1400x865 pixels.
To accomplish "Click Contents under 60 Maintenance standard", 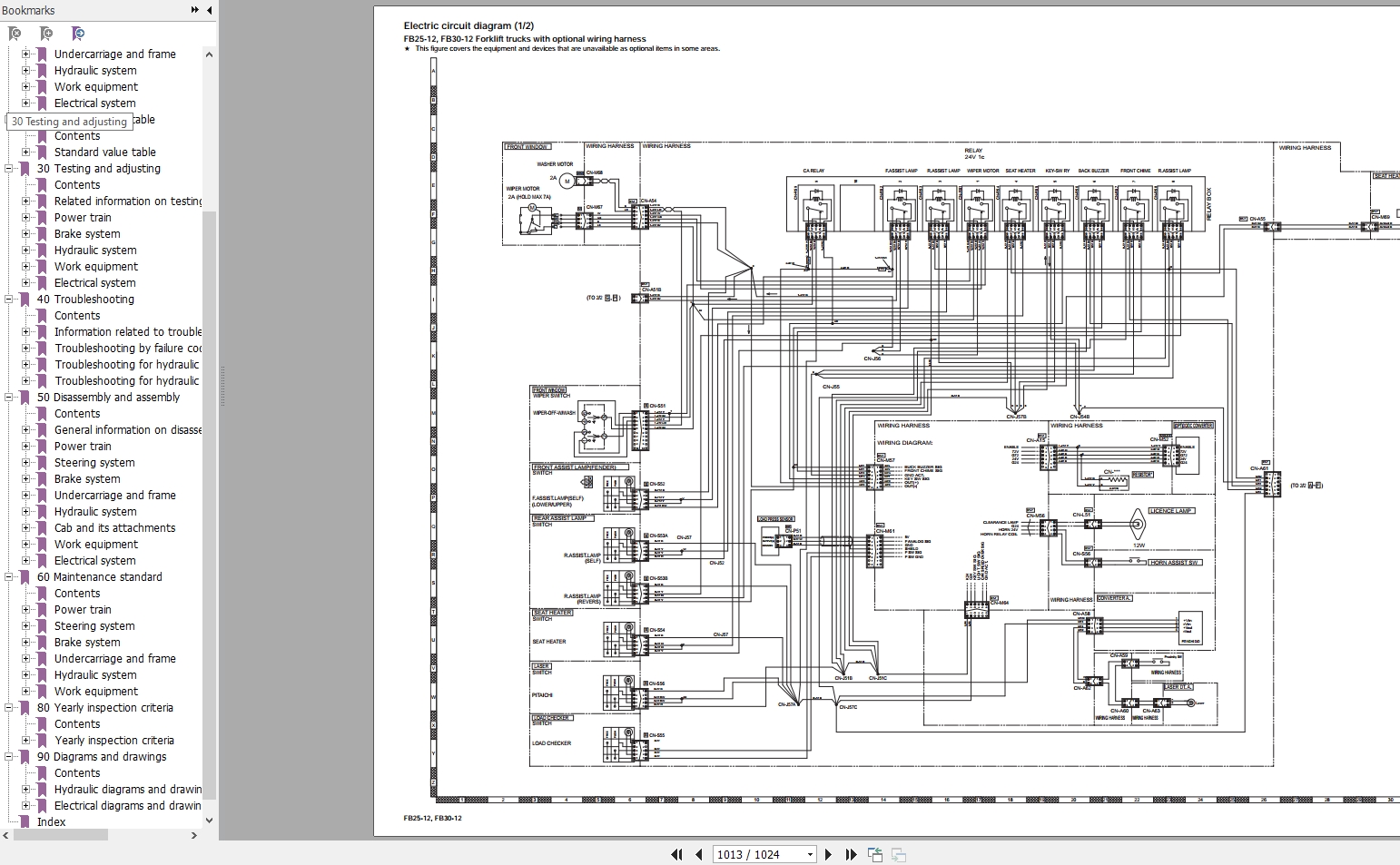I will point(77,594).
